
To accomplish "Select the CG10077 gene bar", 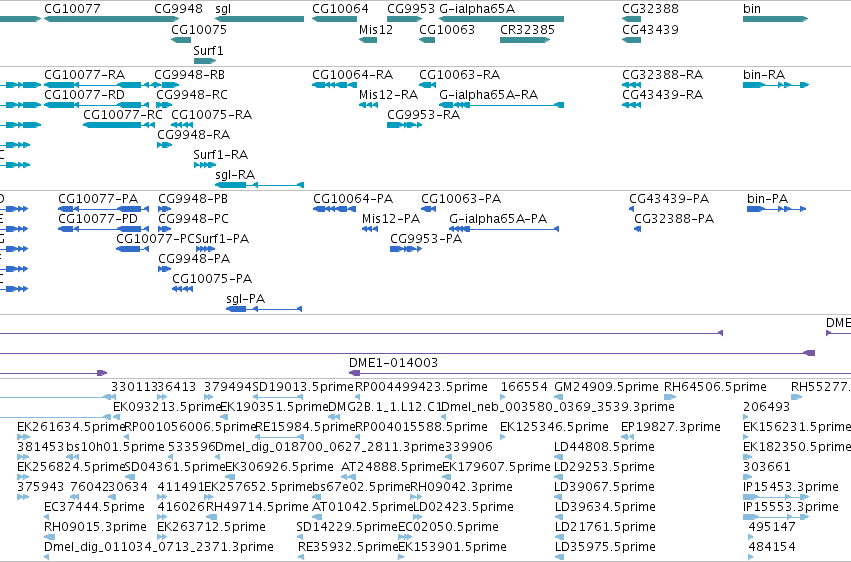I will coord(111,19).
